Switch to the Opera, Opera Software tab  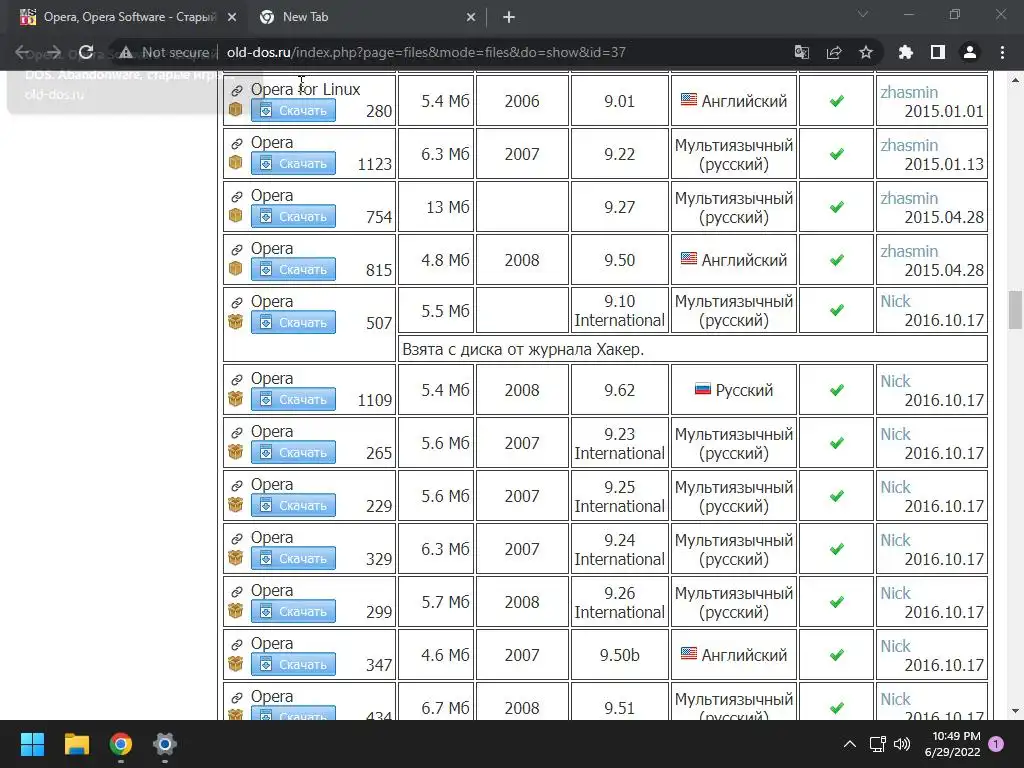tap(129, 17)
